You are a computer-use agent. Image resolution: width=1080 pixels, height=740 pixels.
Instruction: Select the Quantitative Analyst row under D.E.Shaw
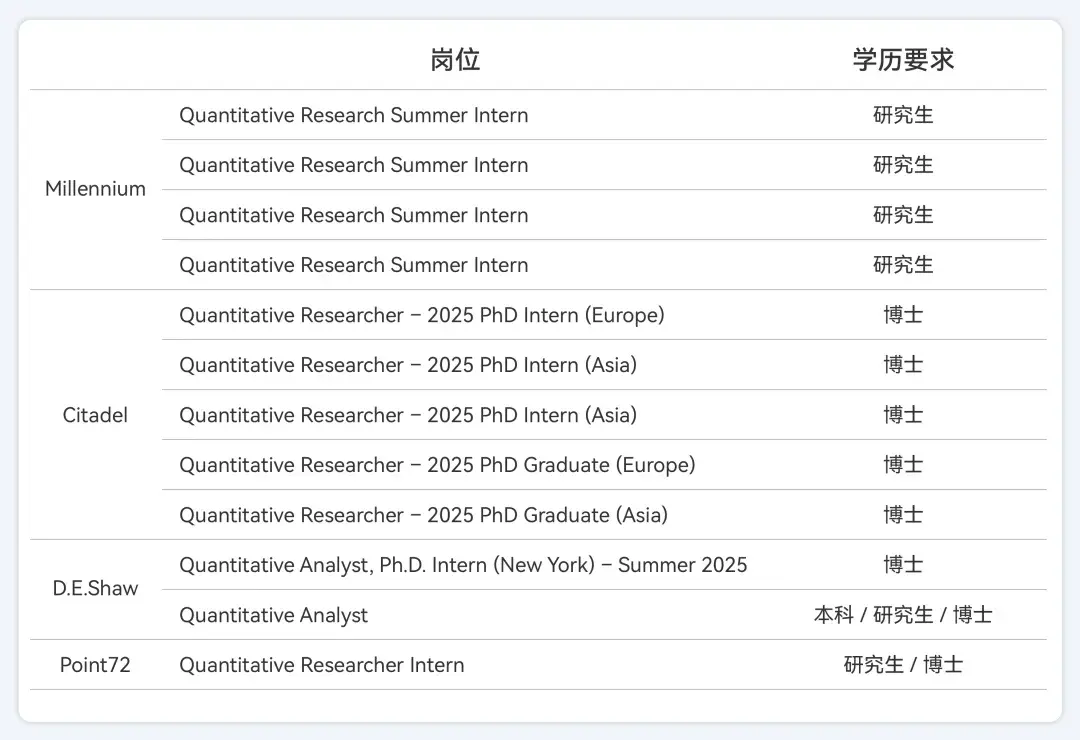[273, 614]
